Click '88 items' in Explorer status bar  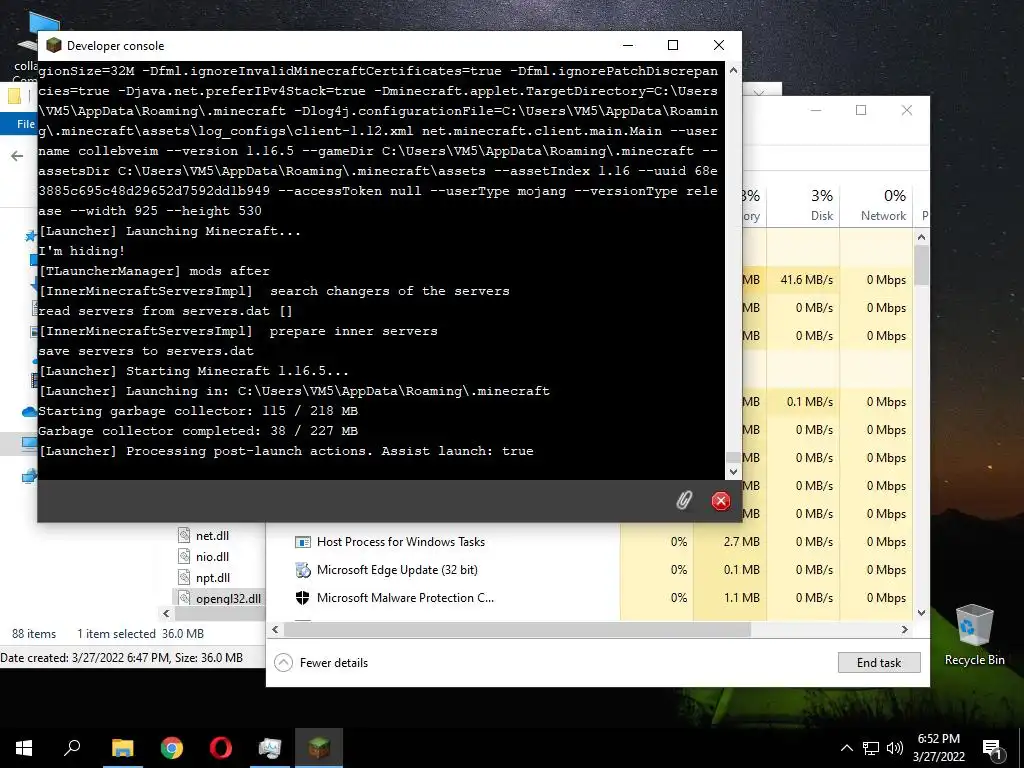point(34,633)
